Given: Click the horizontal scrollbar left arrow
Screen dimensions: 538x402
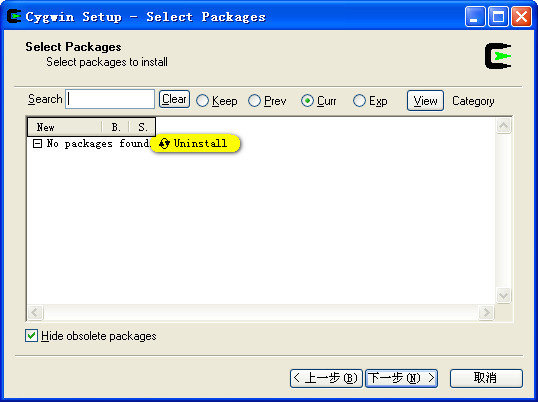Looking at the screenshot, I should tap(35, 312).
